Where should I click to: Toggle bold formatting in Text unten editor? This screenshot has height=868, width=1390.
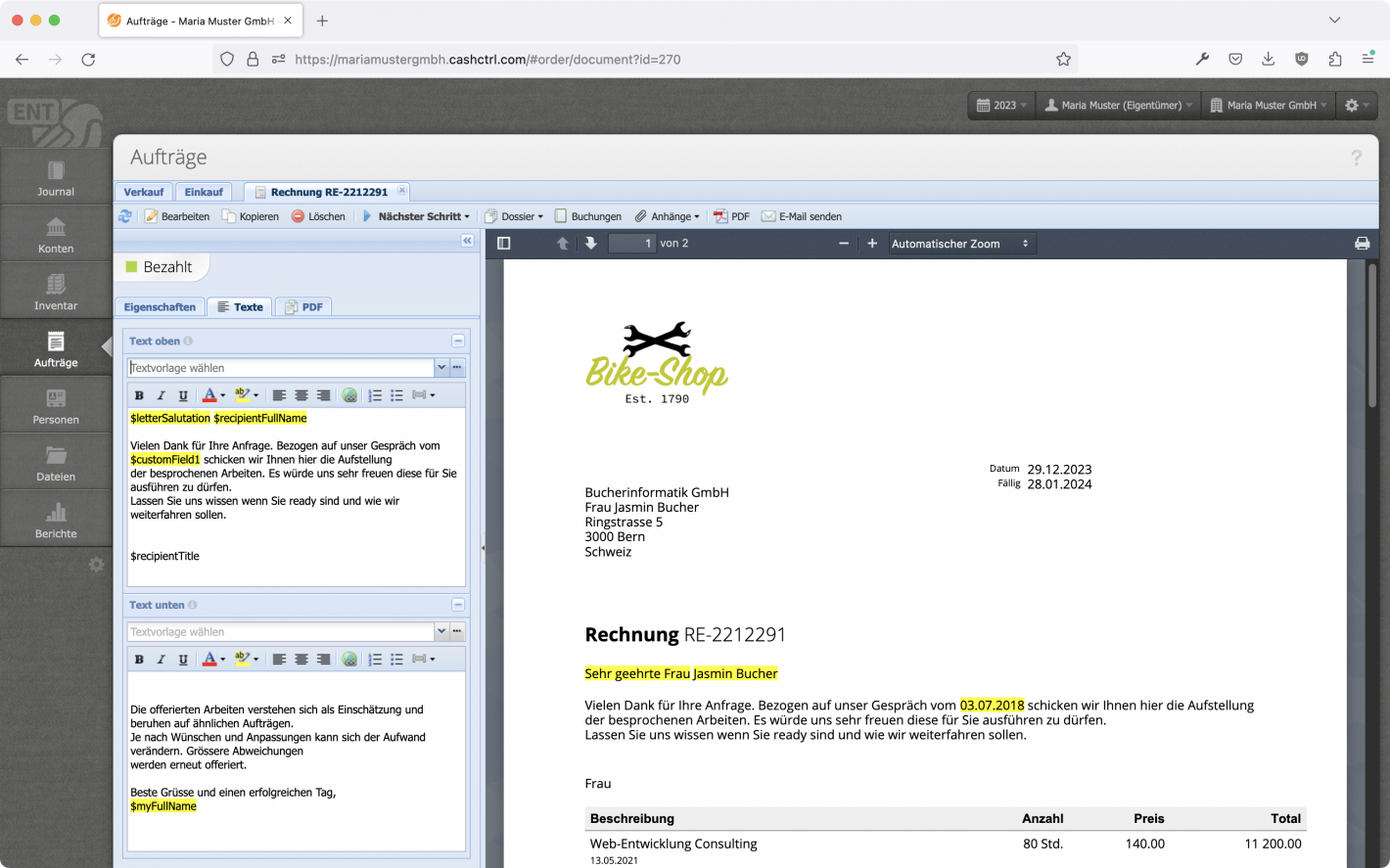pyautogui.click(x=138, y=659)
